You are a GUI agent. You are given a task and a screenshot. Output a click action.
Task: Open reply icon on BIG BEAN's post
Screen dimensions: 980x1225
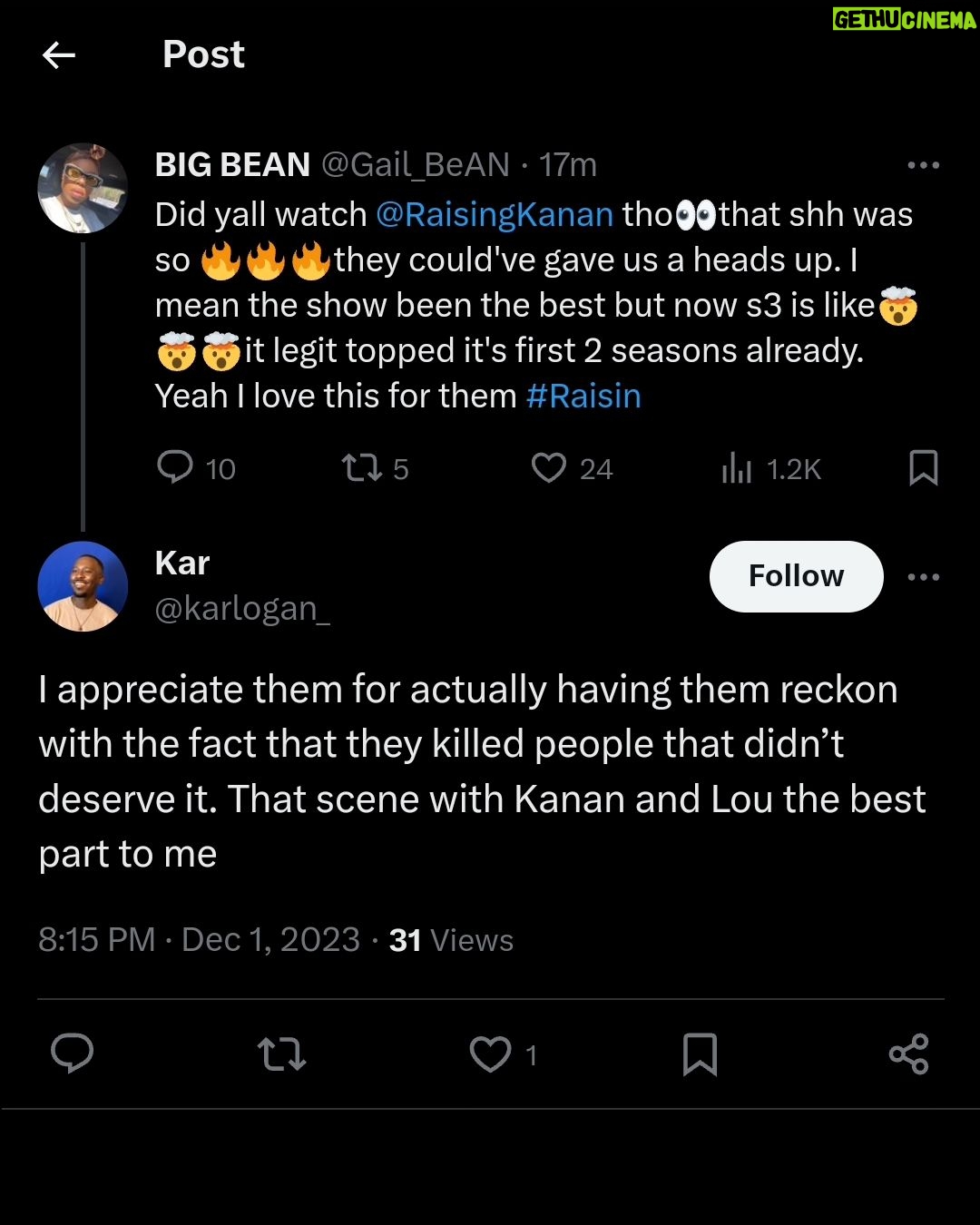point(175,467)
